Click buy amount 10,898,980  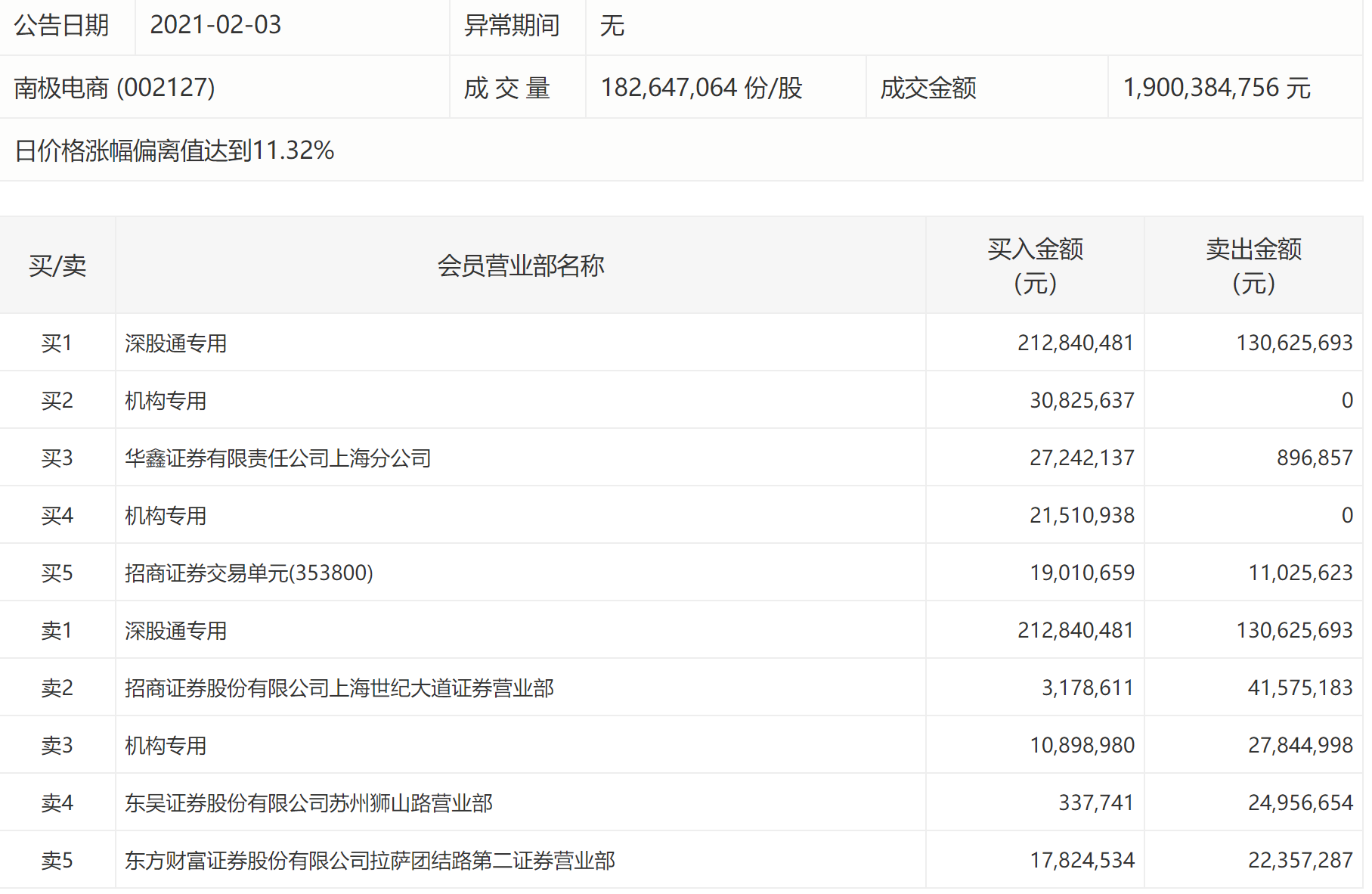coord(1082,746)
